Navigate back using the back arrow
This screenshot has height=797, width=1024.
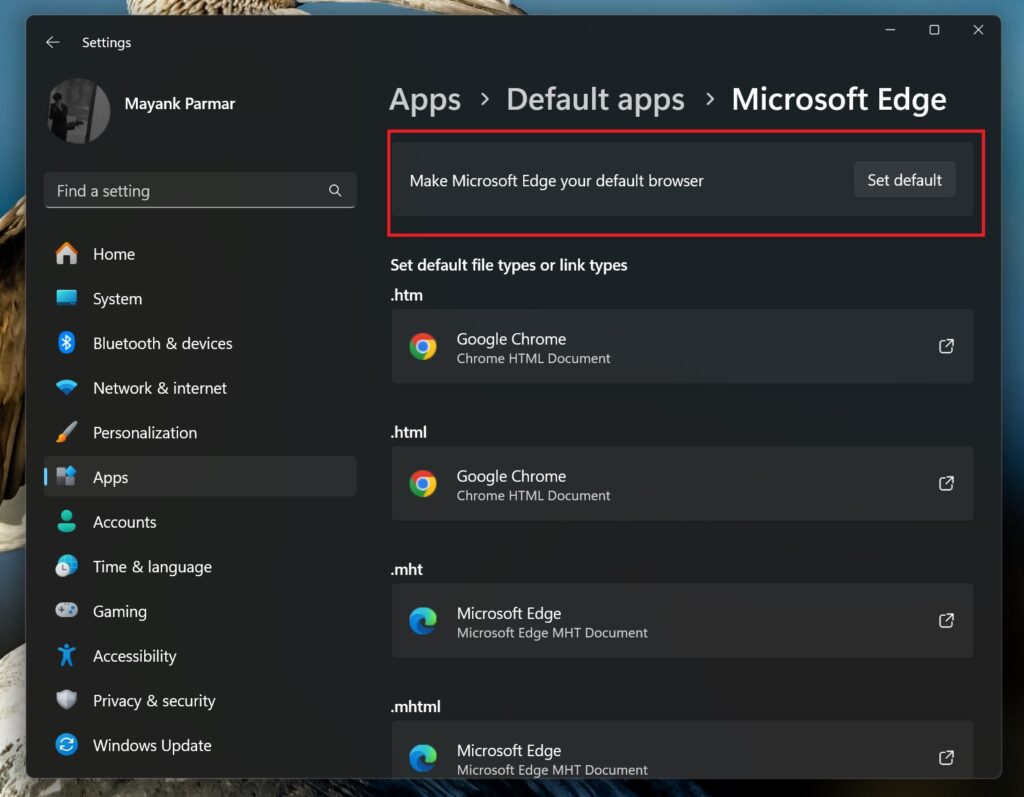tap(52, 42)
